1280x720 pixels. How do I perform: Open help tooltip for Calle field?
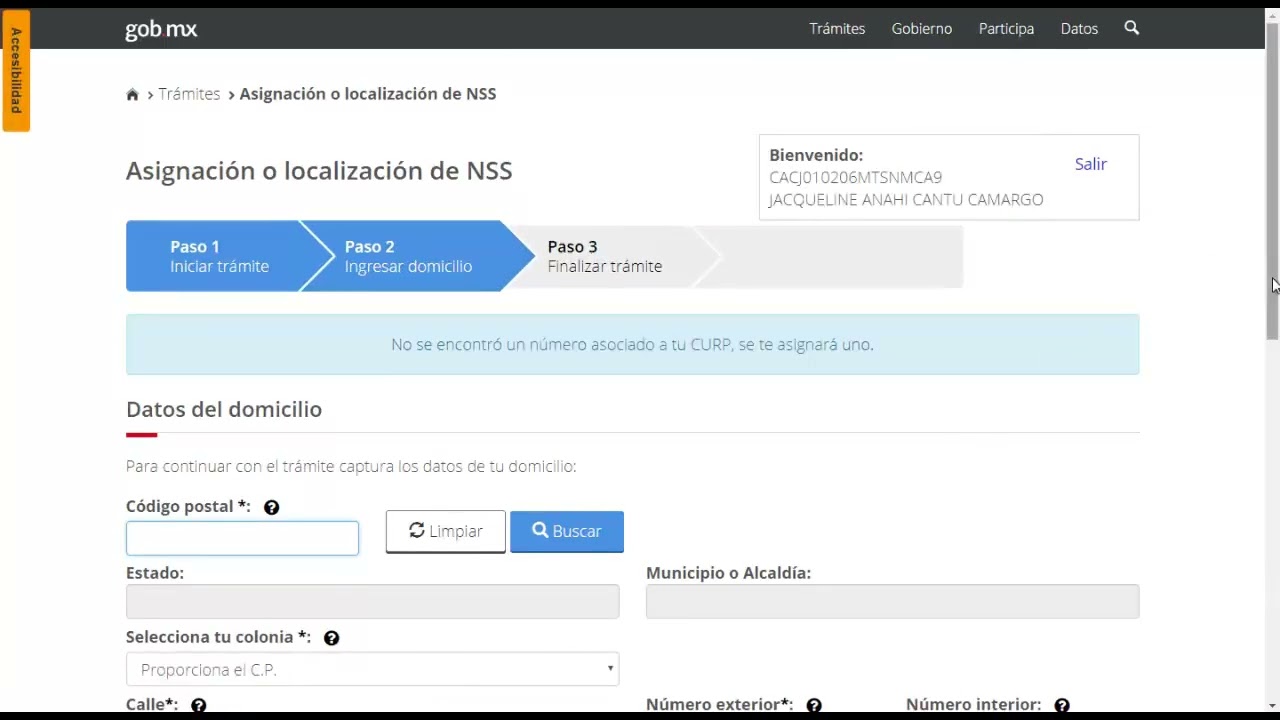tap(198, 706)
